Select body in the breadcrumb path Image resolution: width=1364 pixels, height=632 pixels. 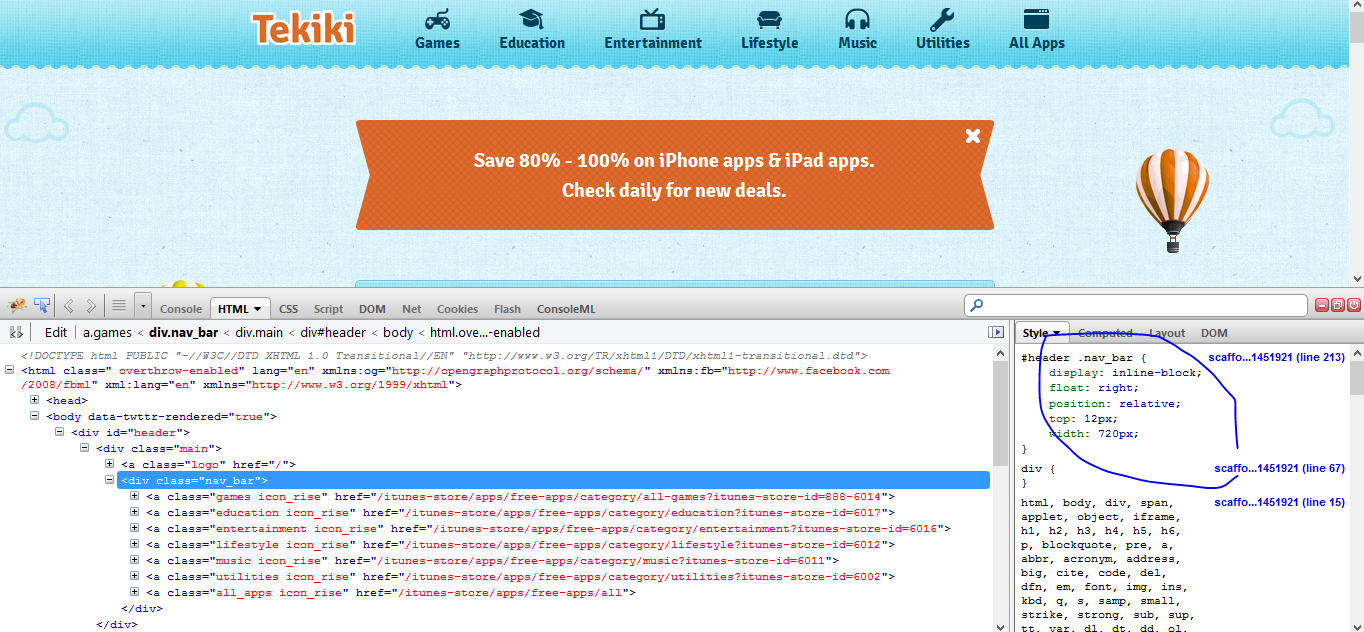[398, 332]
